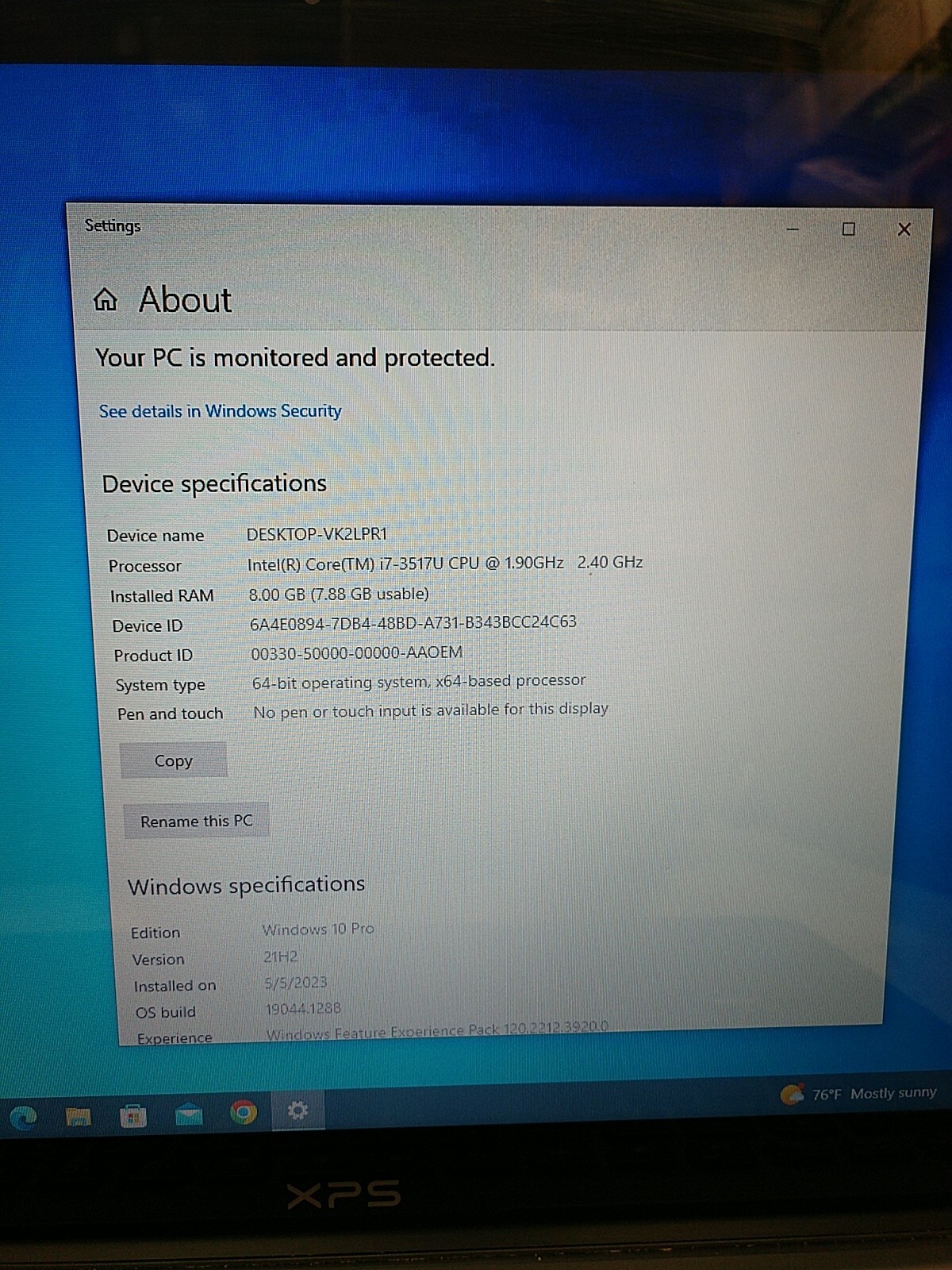Select the 64-bit operating system text
The height and width of the screenshot is (1270, 952).
pyautogui.click(x=419, y=682)
